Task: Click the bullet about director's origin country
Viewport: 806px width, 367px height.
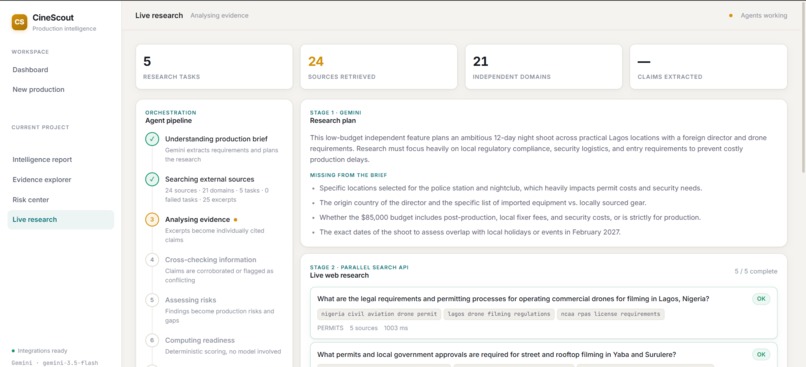Action: tap(483, 203)
